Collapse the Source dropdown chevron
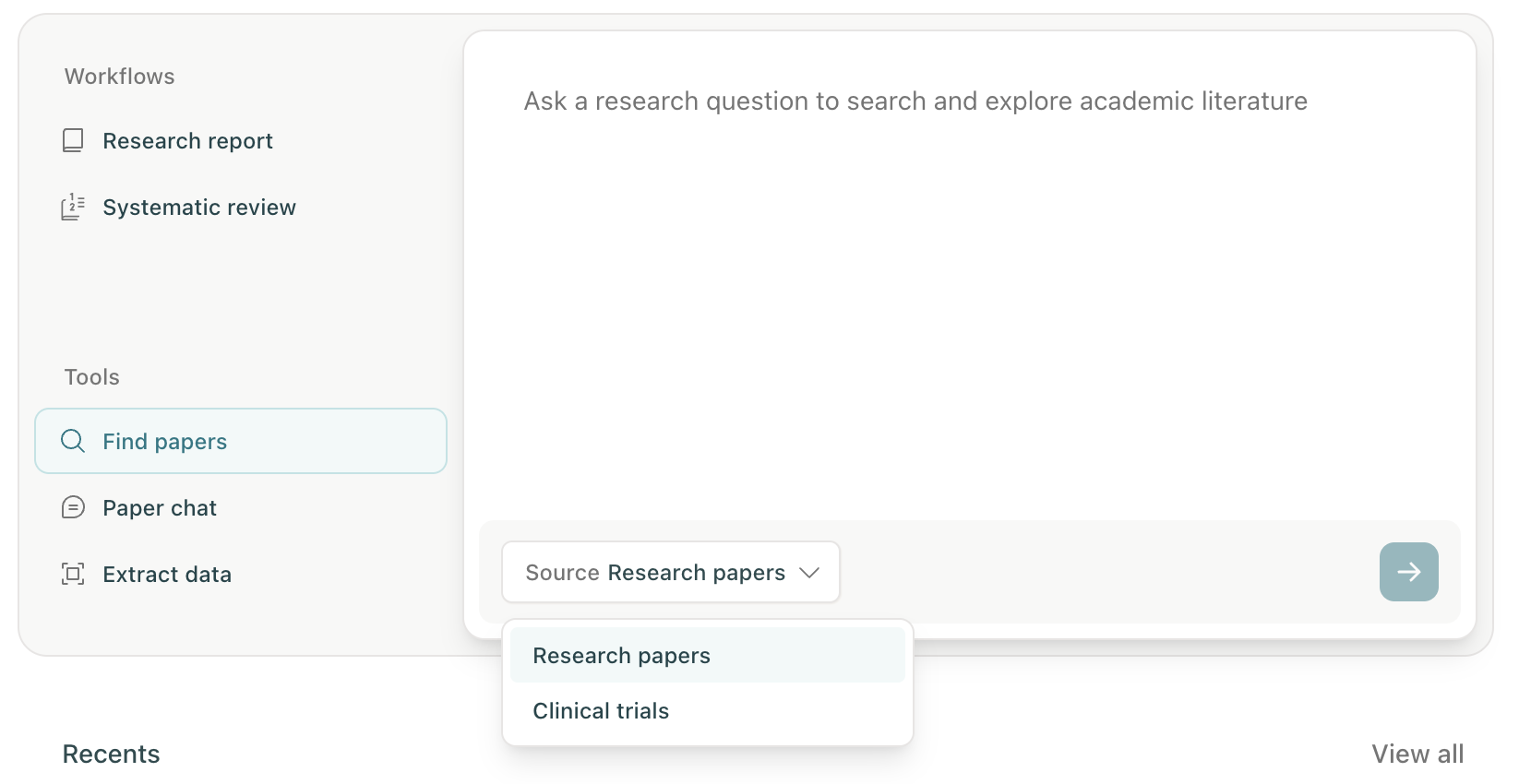The height and width of the screenshot is (784, 1519). point(809,573)
